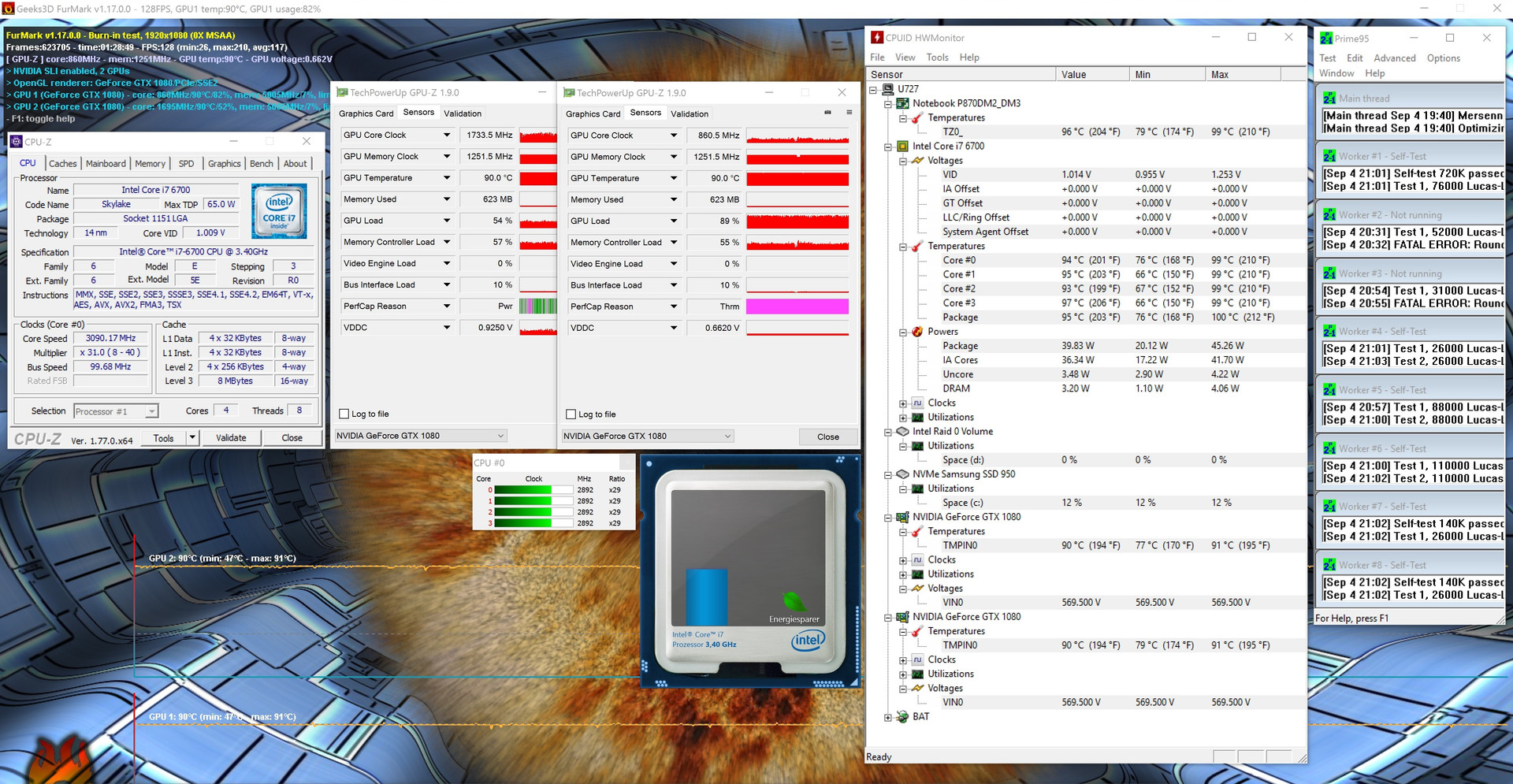Click the Prime95 title bar icon
Image resolution: width=1513 pixels, height=784 pixels.
1326,38
